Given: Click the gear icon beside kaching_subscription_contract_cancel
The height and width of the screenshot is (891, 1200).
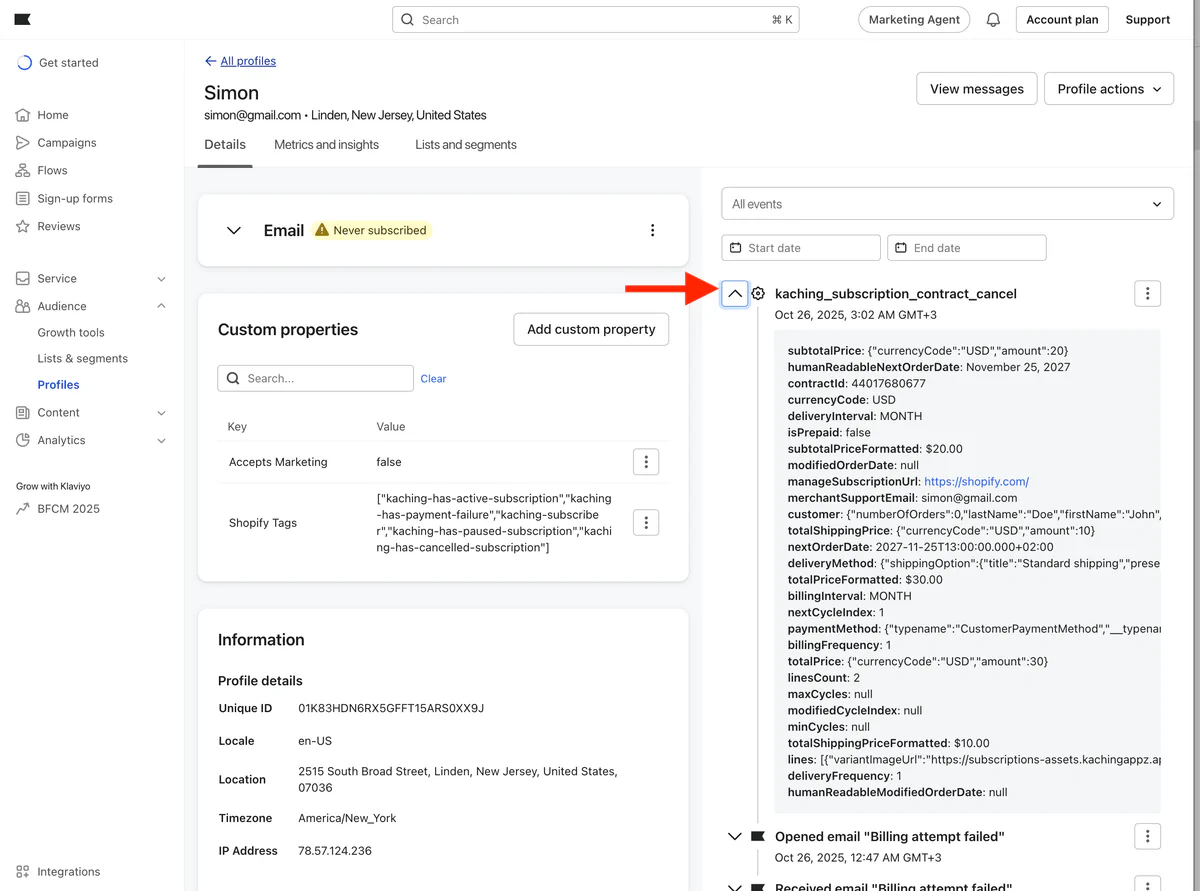Looking at the screenshot, I should 758,294.
